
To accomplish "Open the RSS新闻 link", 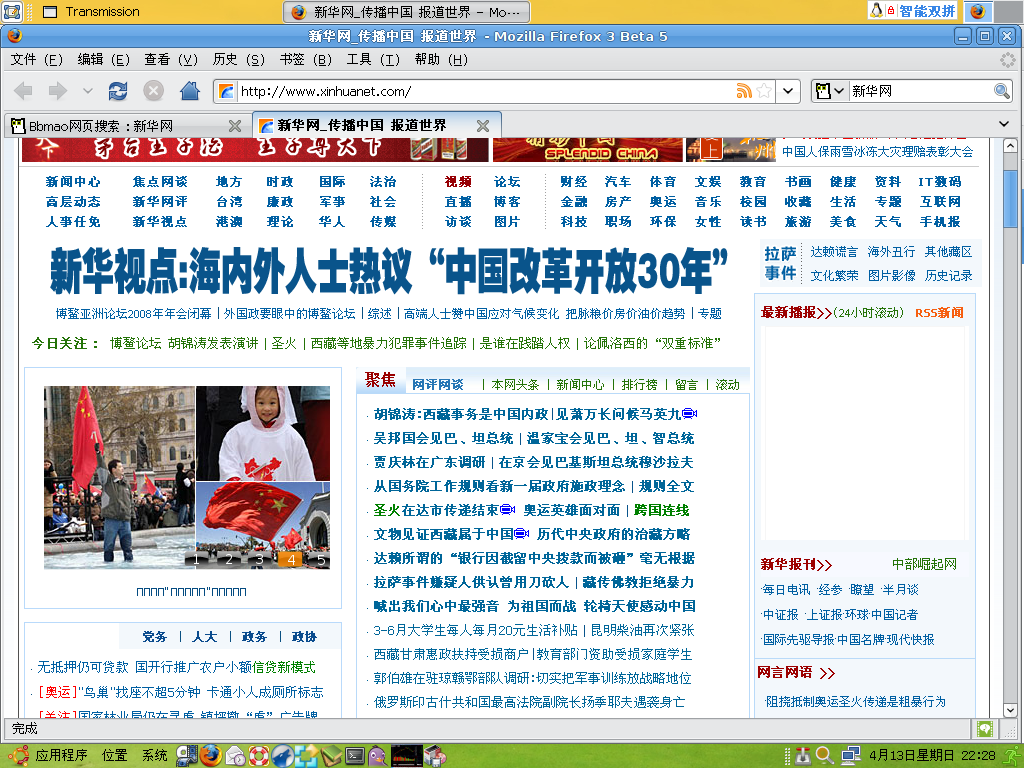I will click(x=939, y=313).
